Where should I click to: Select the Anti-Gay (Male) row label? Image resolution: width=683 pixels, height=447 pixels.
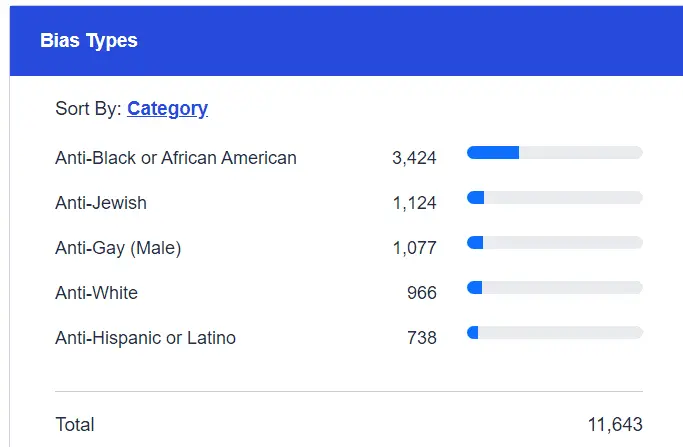118,248
